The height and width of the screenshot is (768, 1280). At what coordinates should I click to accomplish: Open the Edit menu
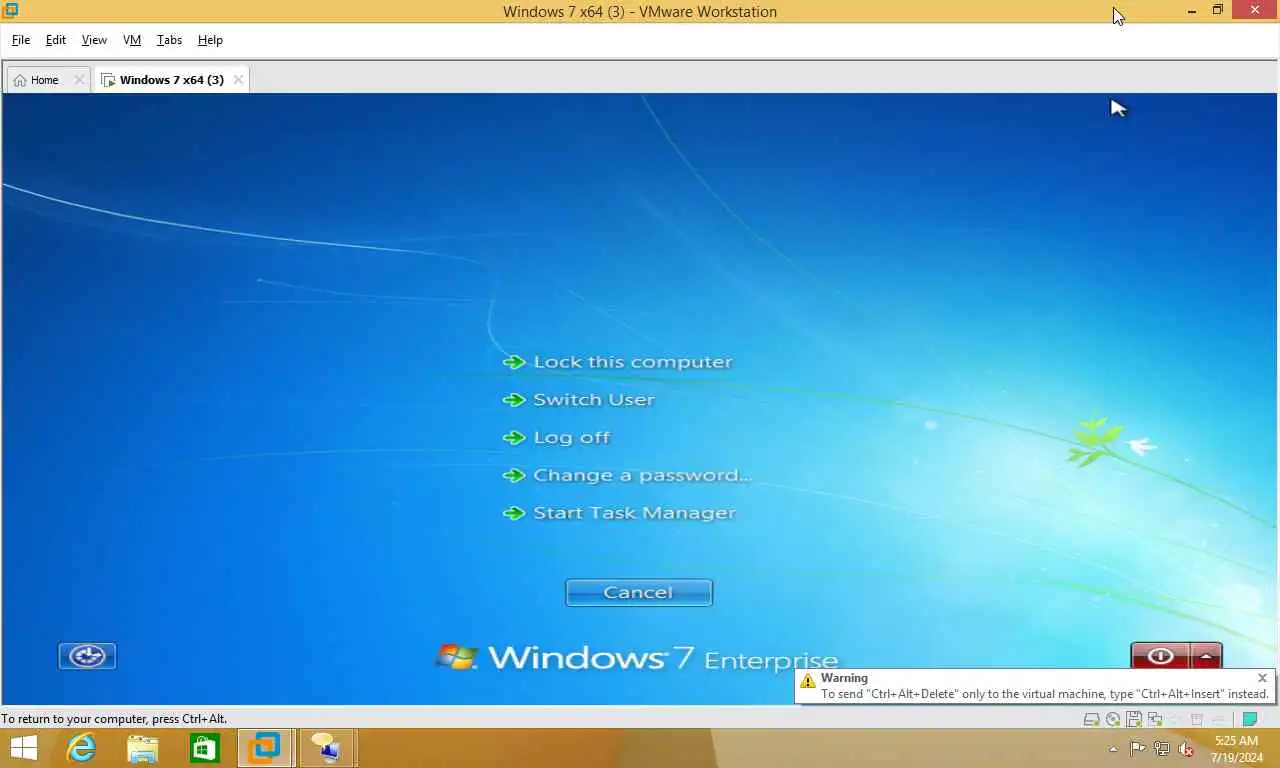click(x=56, y=40)
